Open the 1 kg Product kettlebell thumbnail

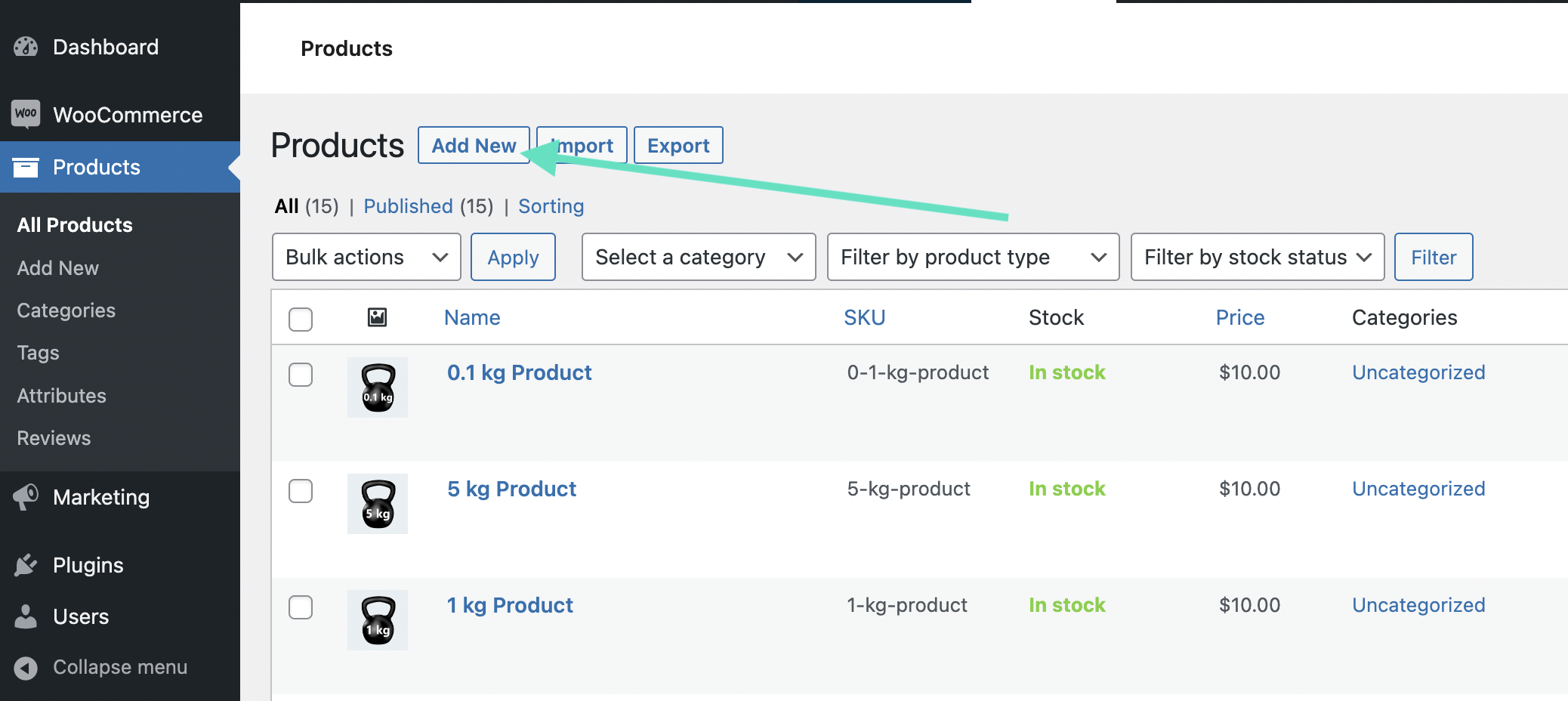click(377, 619)
